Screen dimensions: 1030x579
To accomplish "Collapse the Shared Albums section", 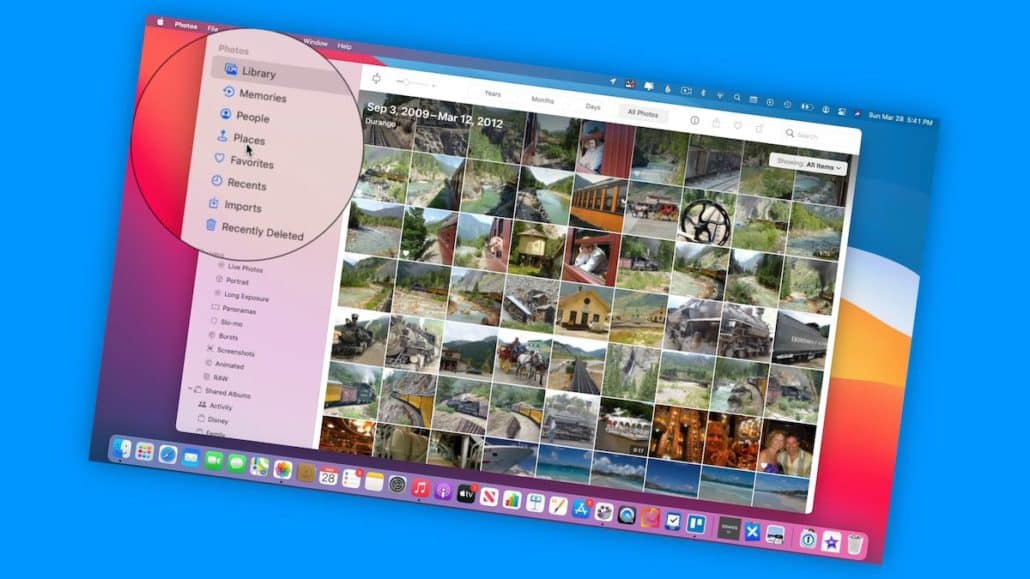I will [x=190, y=391].
